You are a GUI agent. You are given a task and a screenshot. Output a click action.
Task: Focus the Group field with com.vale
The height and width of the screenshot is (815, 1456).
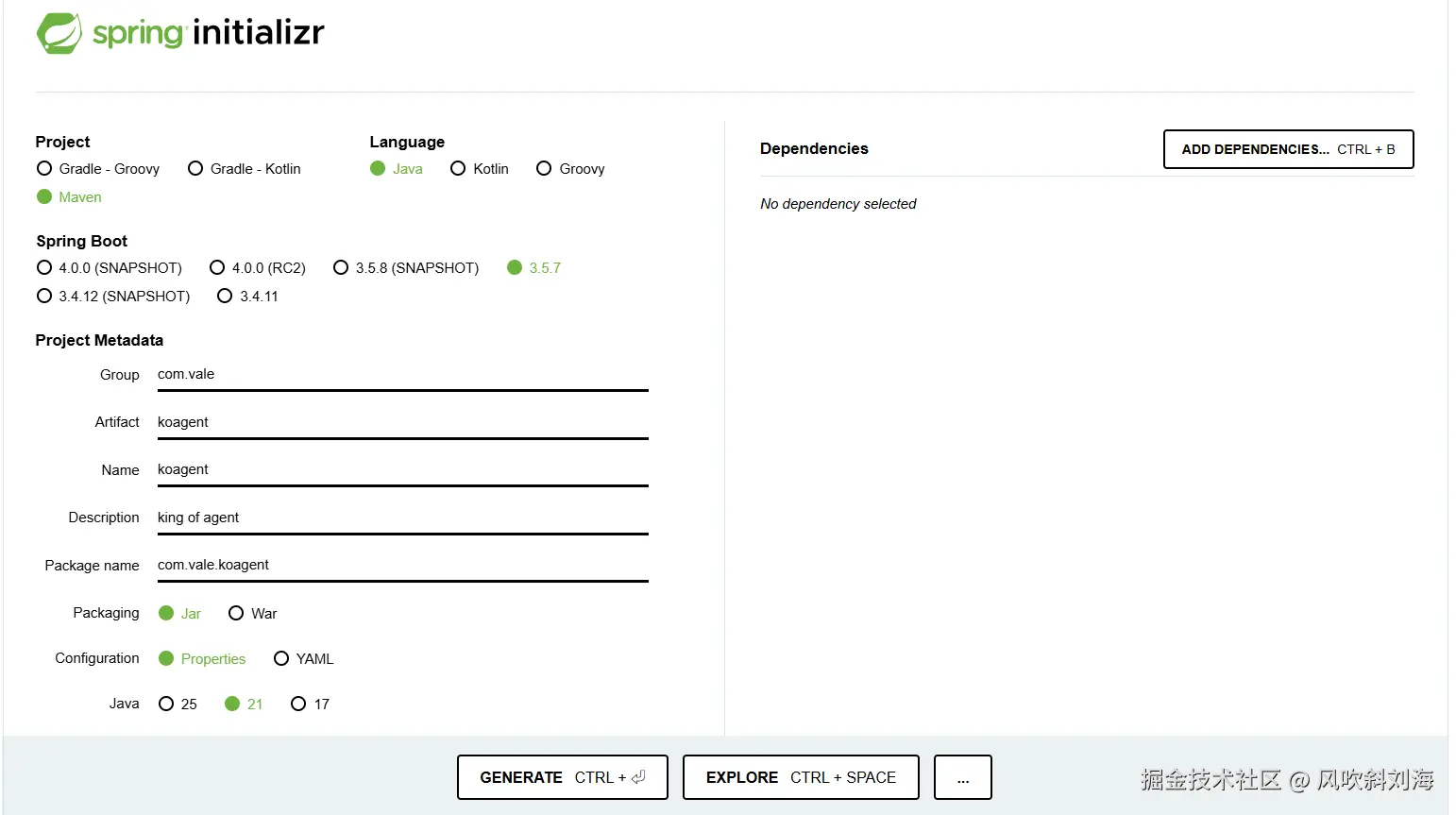pyautogui.click(x=403, y=375)
